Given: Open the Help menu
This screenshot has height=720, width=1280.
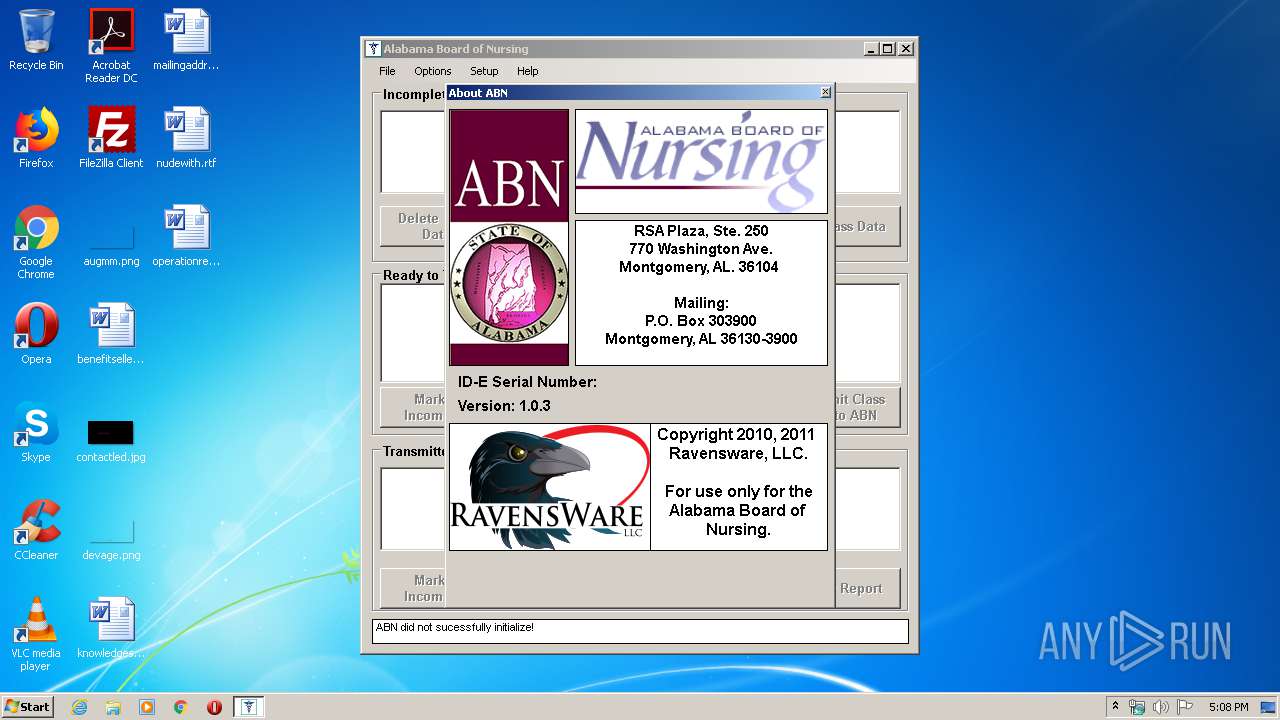Looking at the screenshot, I should (528, 71).
